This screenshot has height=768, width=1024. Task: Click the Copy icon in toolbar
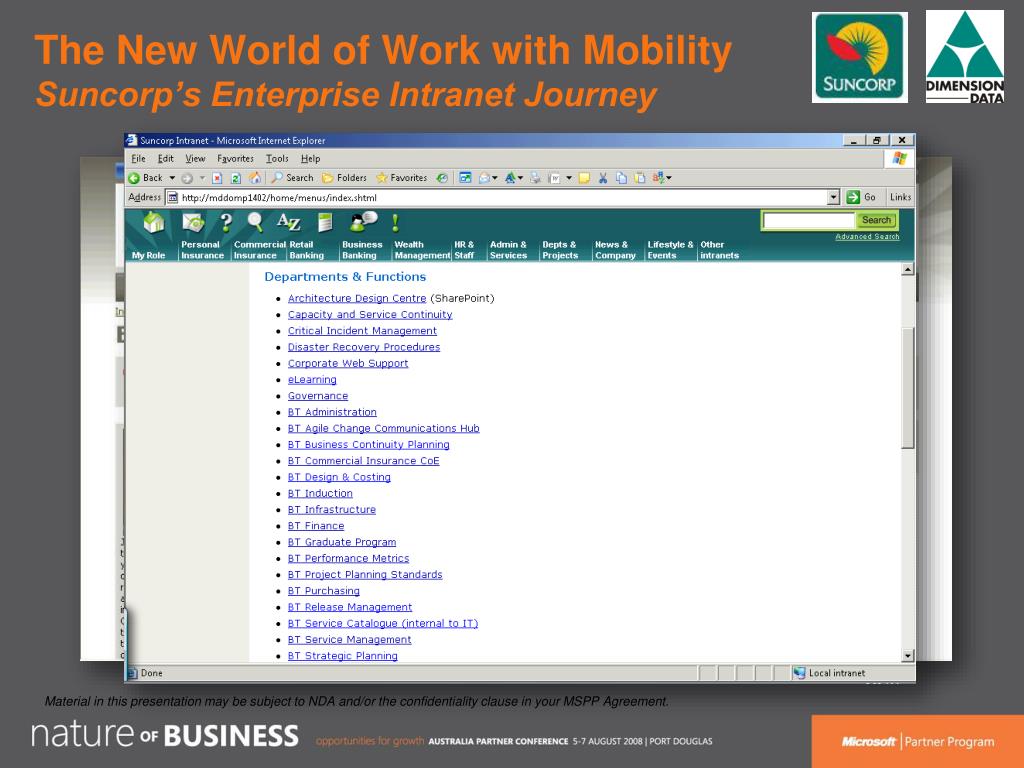pyautogui.click(x=621, y=178)
